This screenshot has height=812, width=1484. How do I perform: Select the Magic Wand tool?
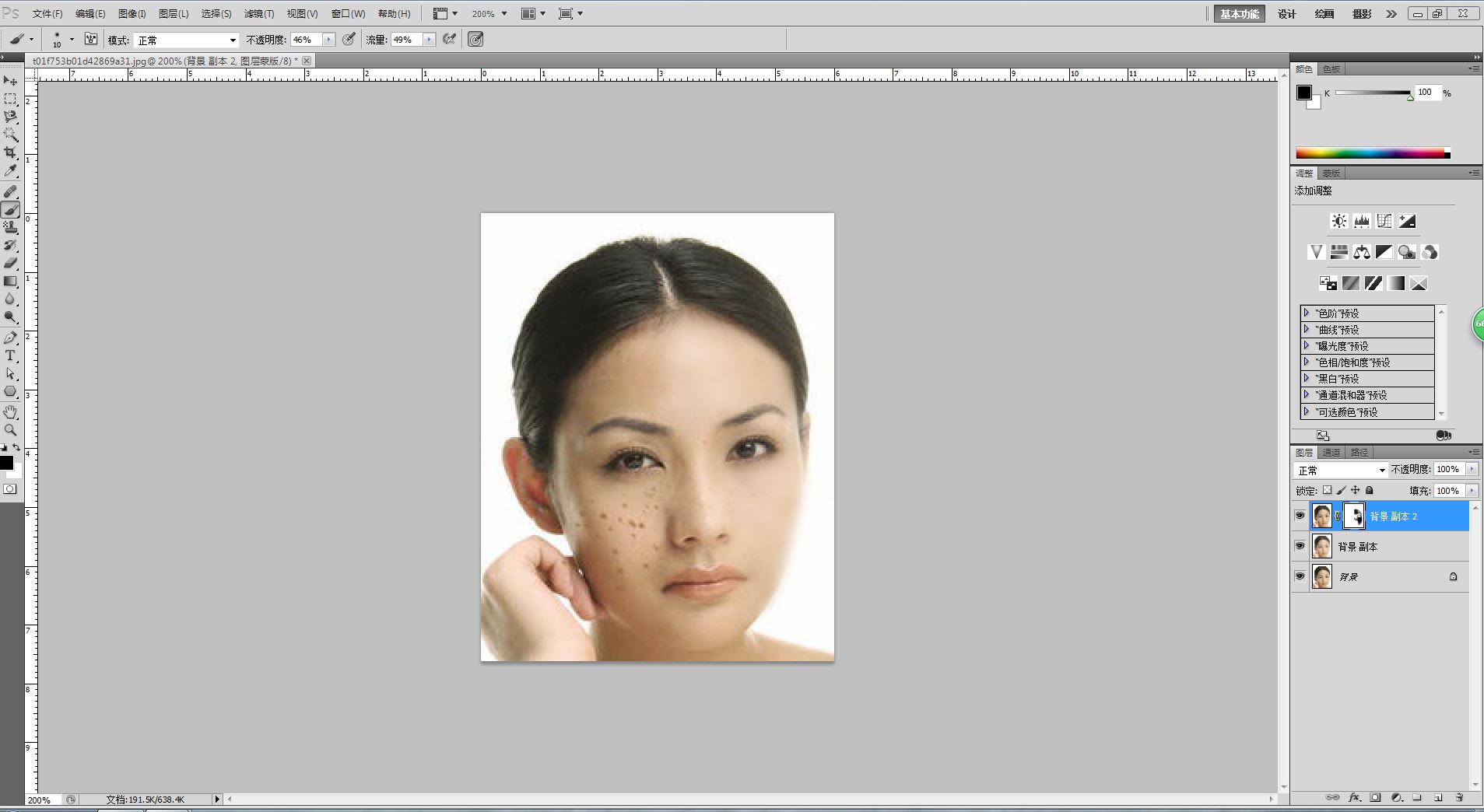pyautogui.click(x=10, y=135)
